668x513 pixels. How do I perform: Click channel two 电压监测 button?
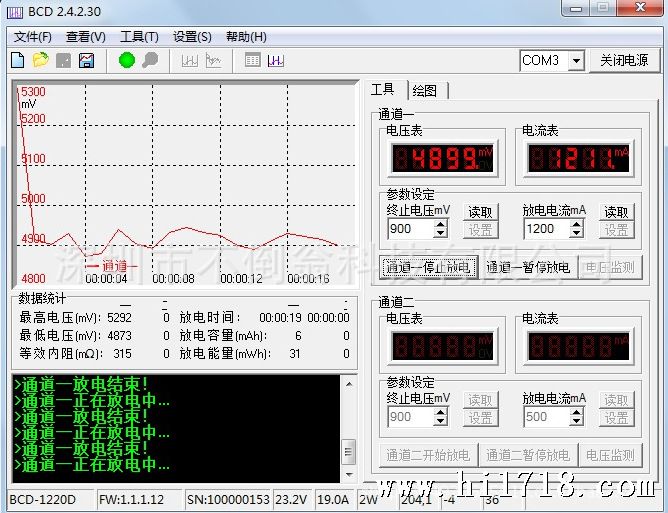tap(610, 455)
